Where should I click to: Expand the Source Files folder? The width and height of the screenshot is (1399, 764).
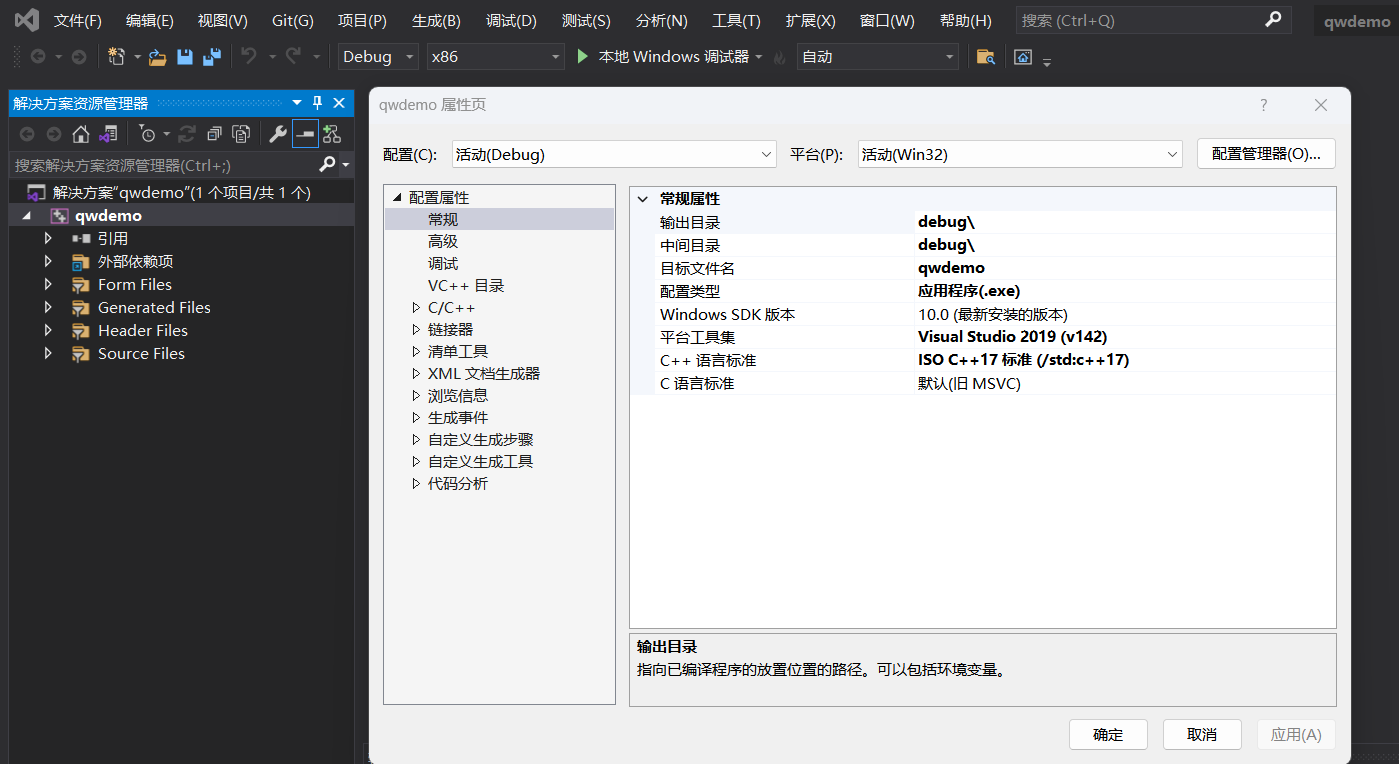point(48,353)
